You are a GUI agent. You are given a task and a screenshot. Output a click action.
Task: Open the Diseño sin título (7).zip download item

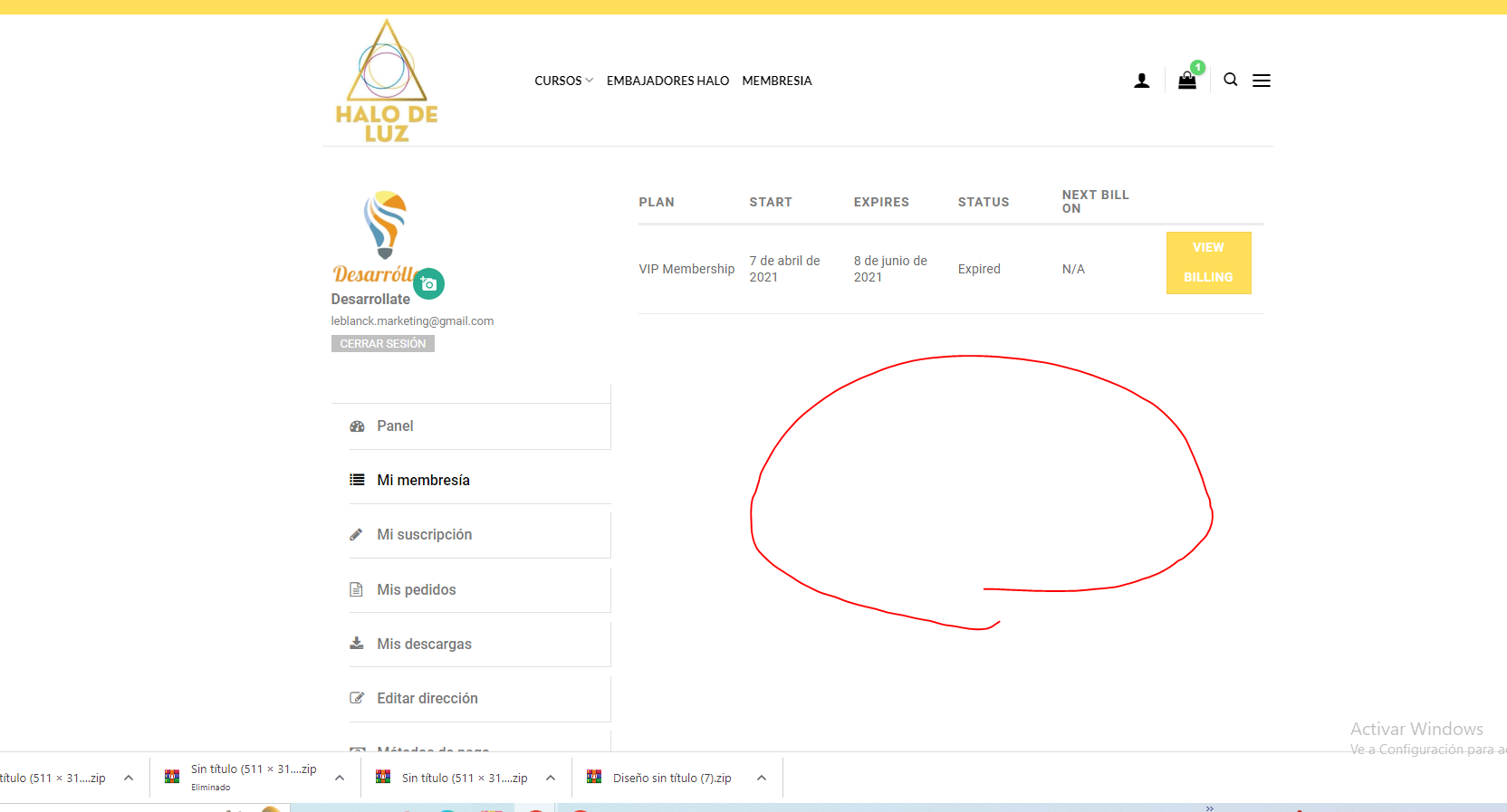pos(671,778)
